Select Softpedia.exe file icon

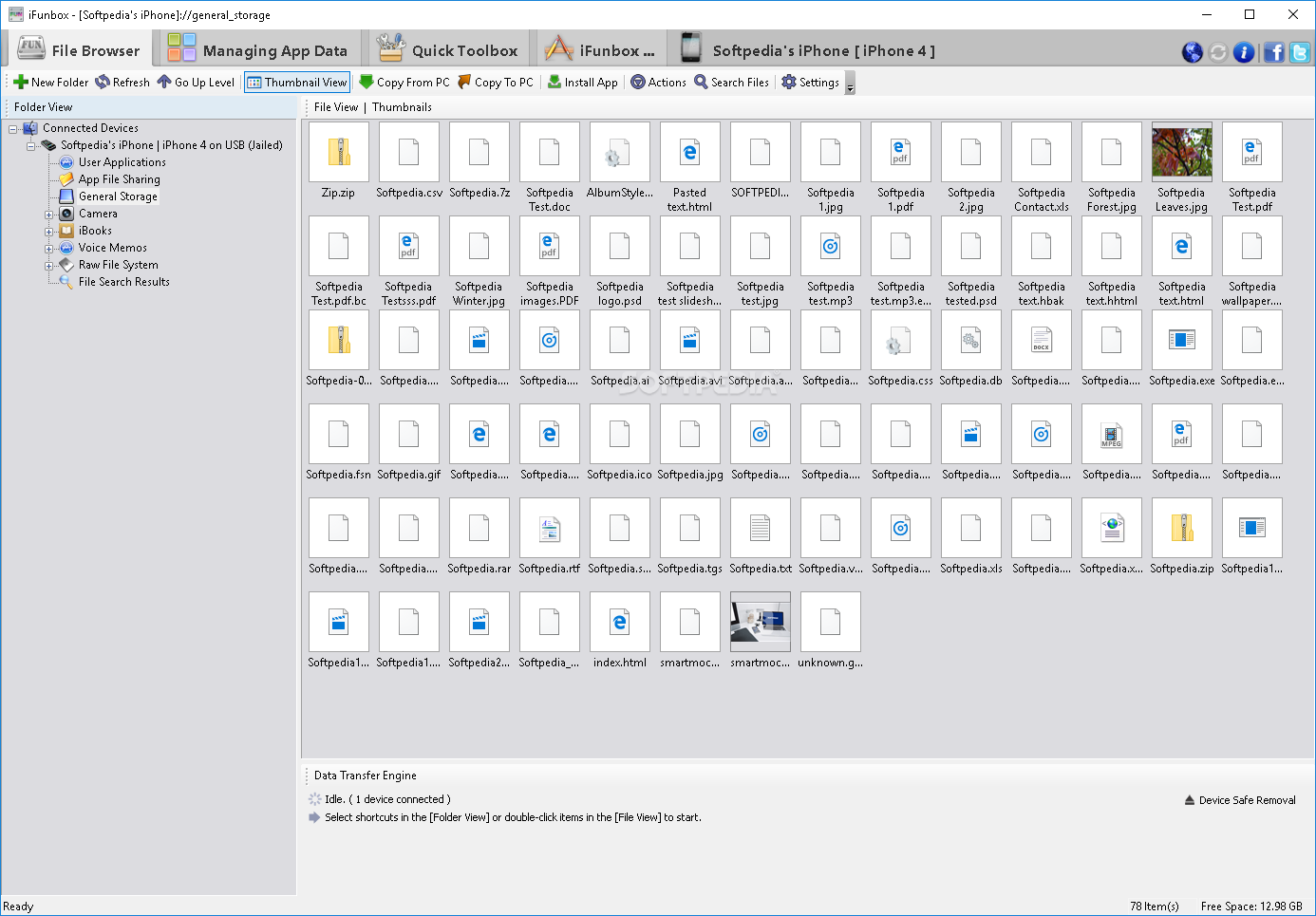tap(1182, 340)
